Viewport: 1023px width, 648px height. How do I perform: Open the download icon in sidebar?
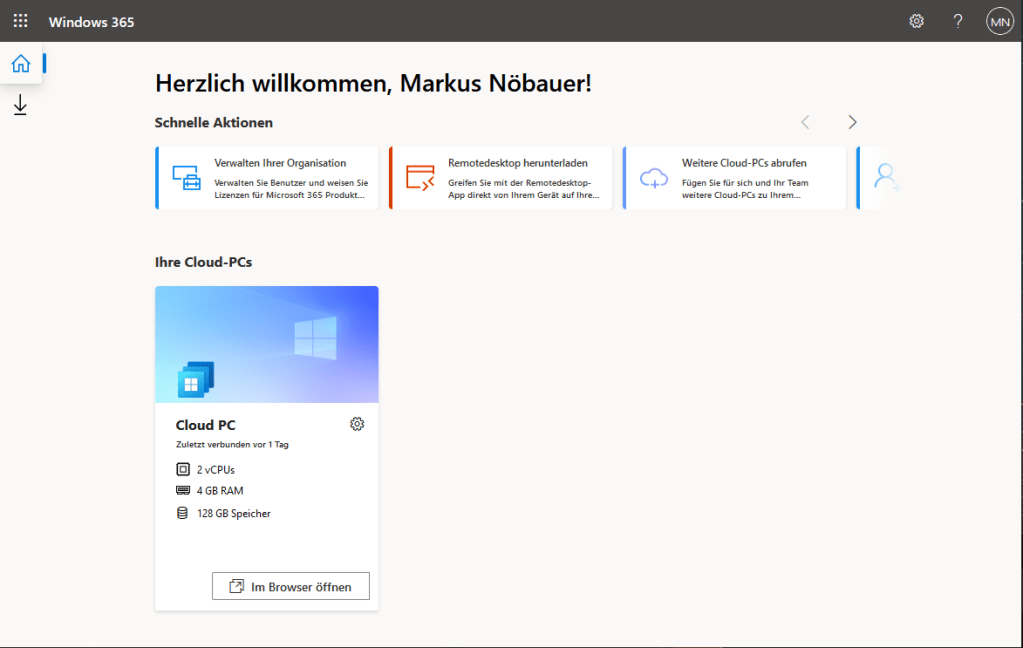coord(20,105)
